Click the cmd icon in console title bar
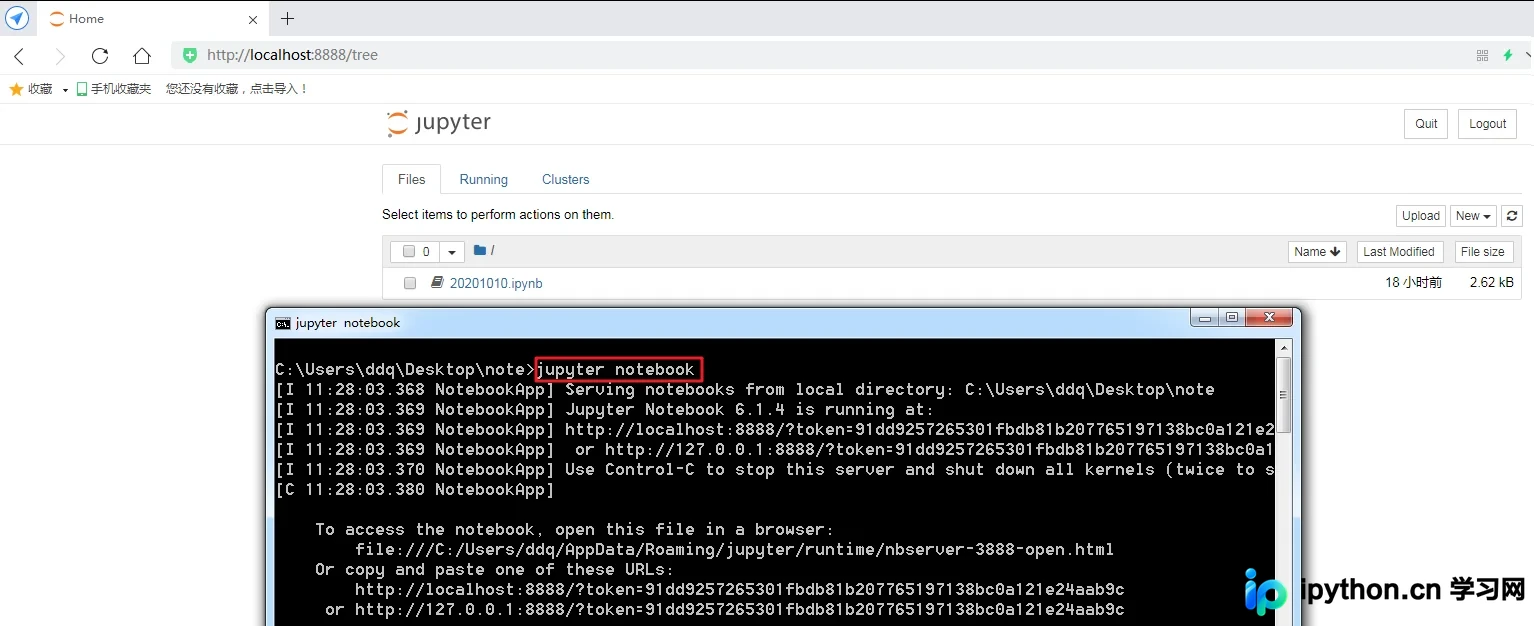This screenshot has height=626, width=1534. [x=283, y=323]
